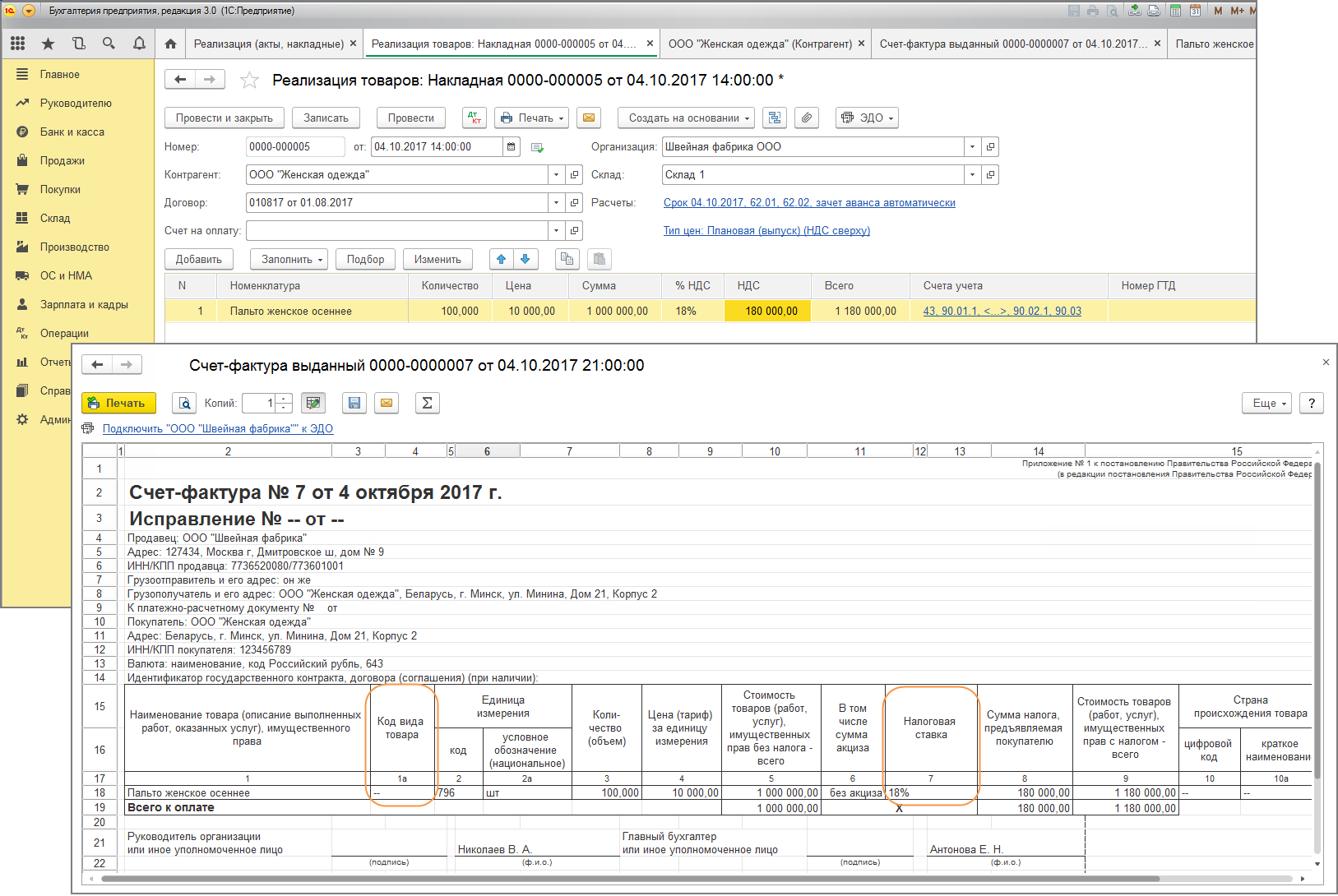This screenshot has height=896, width=1338.
Task: Toggle the spreadsheet editing mode button
Action: (x=313, y=403)
